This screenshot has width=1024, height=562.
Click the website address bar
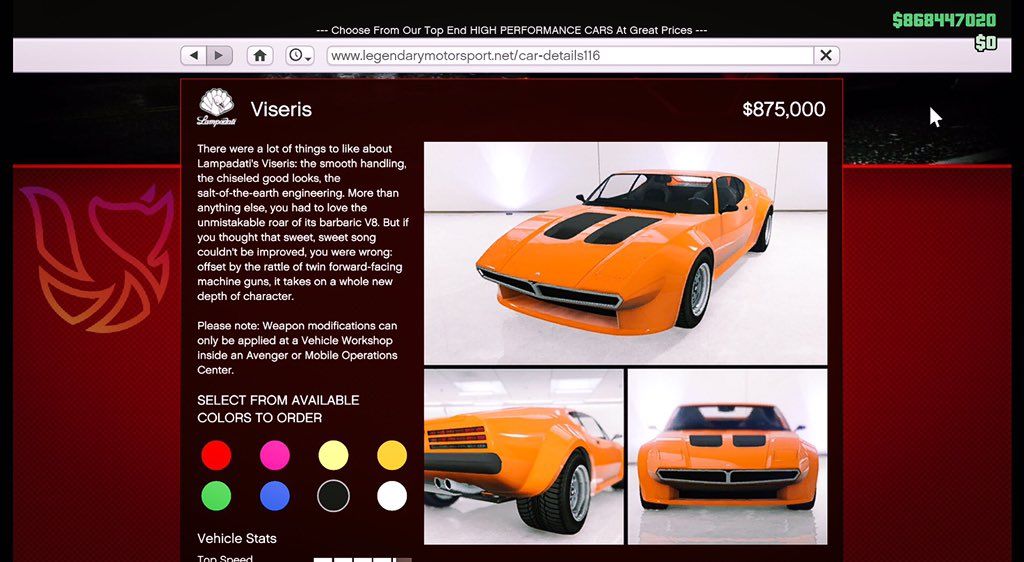[x=568, y=56]
